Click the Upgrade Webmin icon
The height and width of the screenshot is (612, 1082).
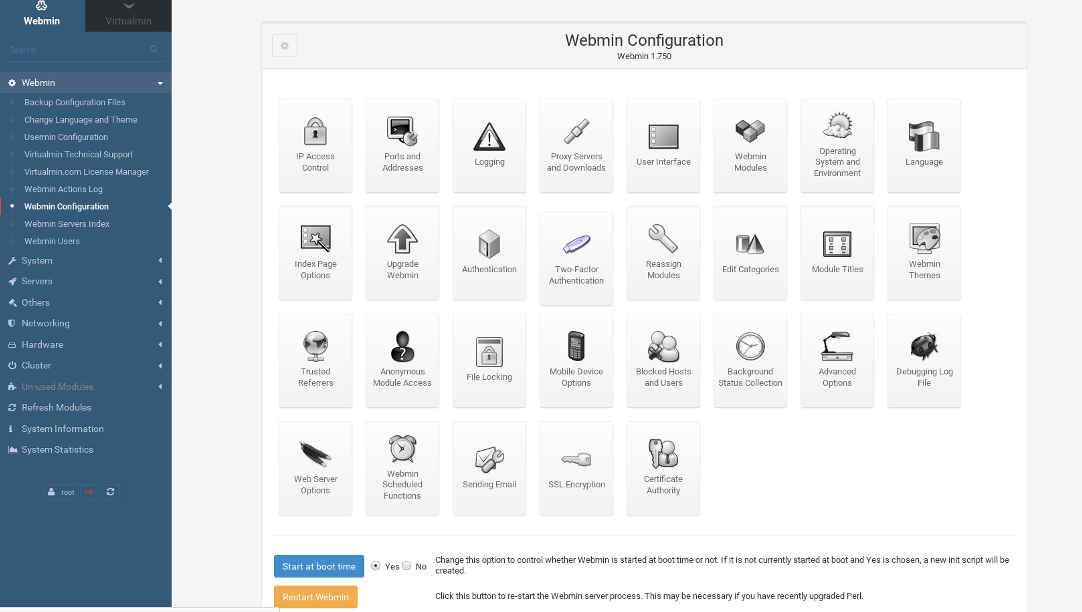point(402,253)
